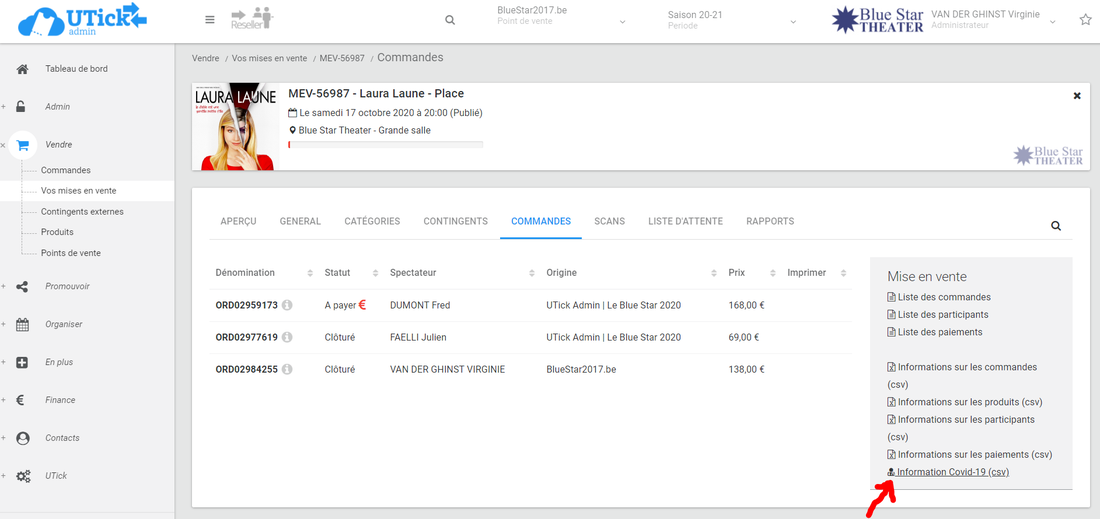1100x519 pixels.
Task: Open Liste des participants link
Action: click(x=942, y=315)
